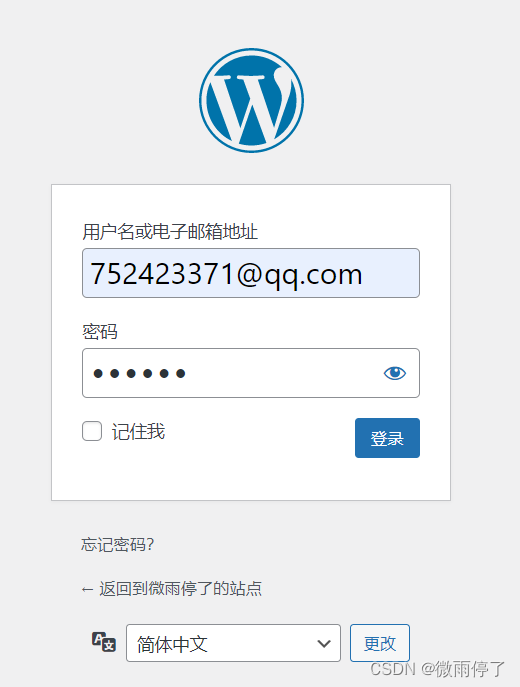Click the masked password dots
520x687 pixels.
[x=139, y=373]
